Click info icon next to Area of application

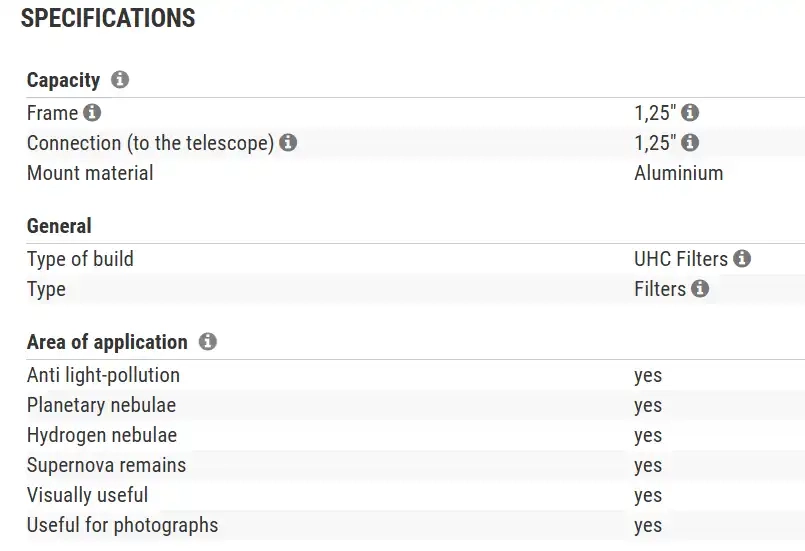coord(207,342)
